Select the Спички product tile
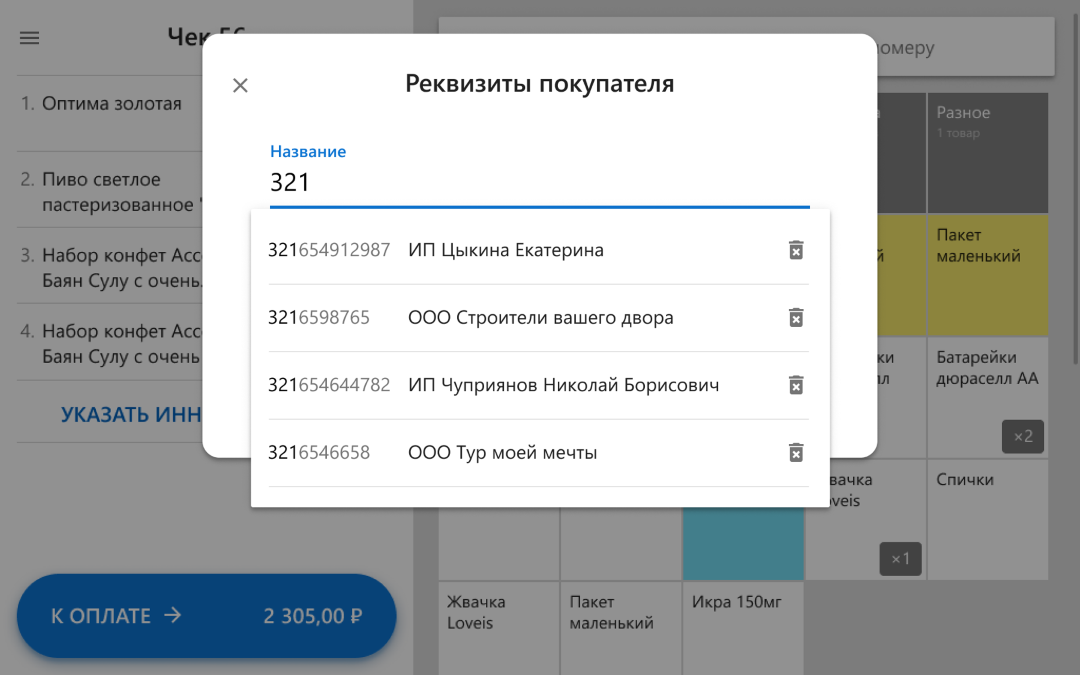1080x675 pixels. (x=987, y=520)
